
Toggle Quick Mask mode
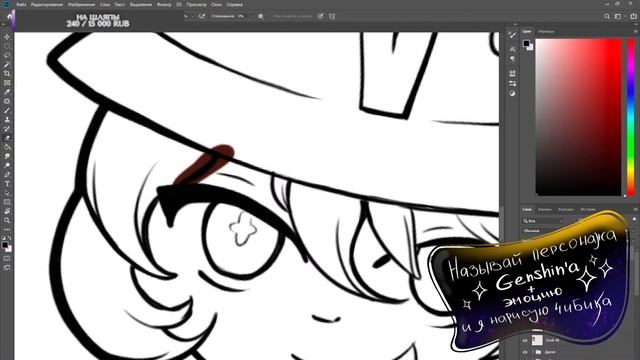click(7, 258)
